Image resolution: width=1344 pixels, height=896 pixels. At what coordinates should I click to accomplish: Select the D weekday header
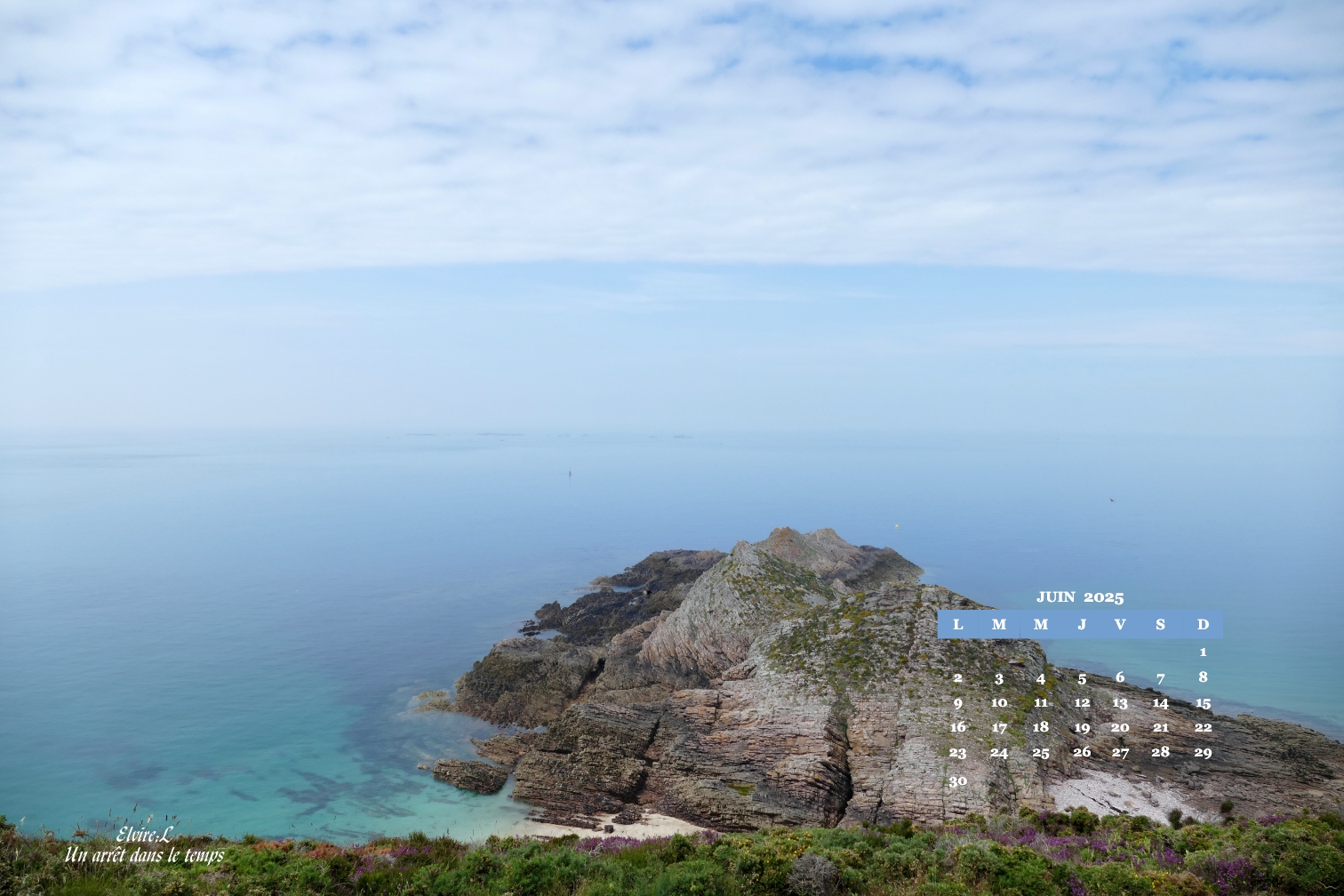point(1203,624)
